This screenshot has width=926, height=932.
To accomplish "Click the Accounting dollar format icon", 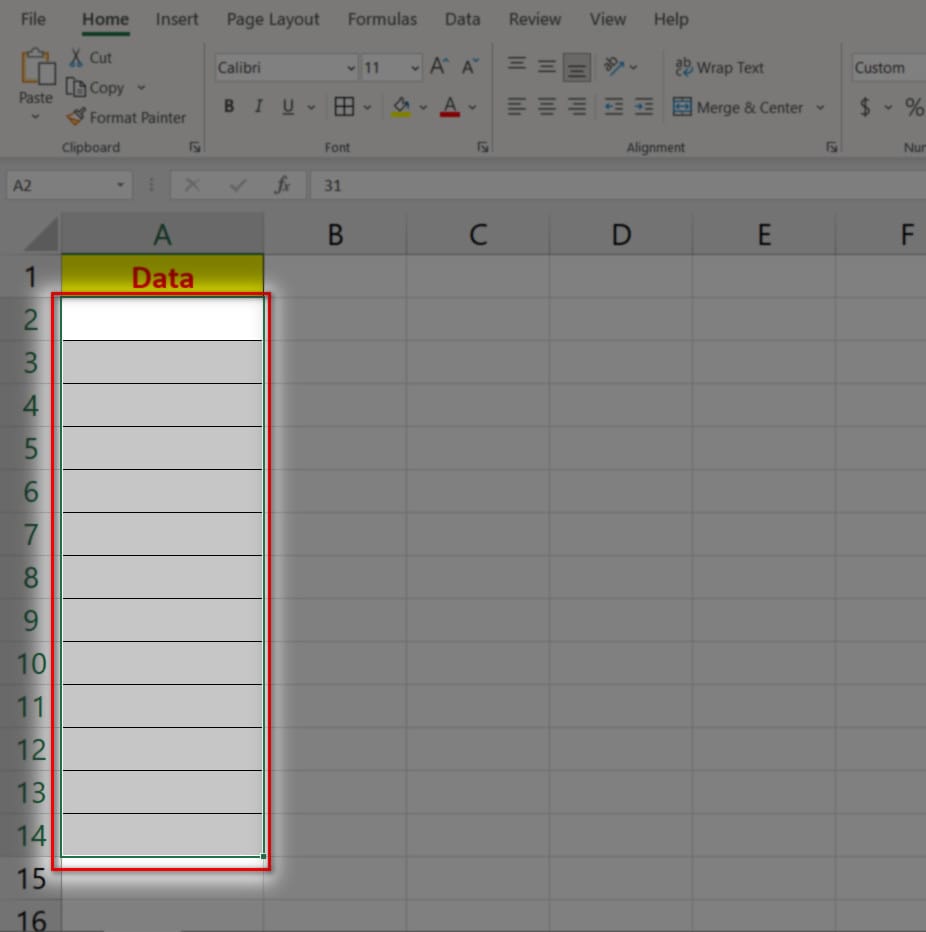I will (x=865, y=107).
